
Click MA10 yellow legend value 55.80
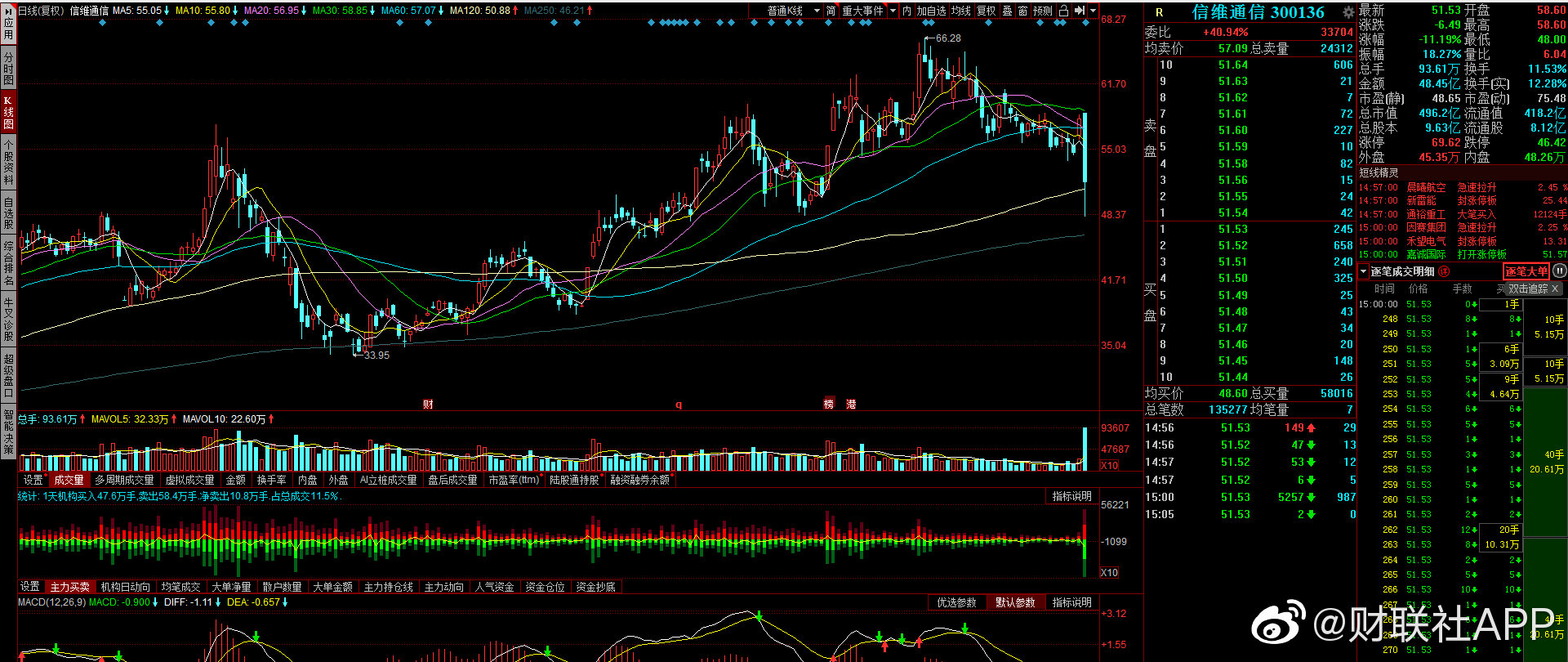click(x=218, y=11)
